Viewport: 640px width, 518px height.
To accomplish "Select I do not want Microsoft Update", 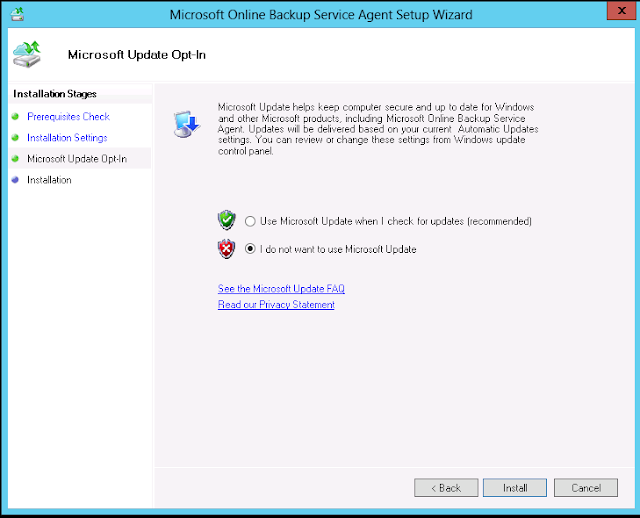I will 250,249.
